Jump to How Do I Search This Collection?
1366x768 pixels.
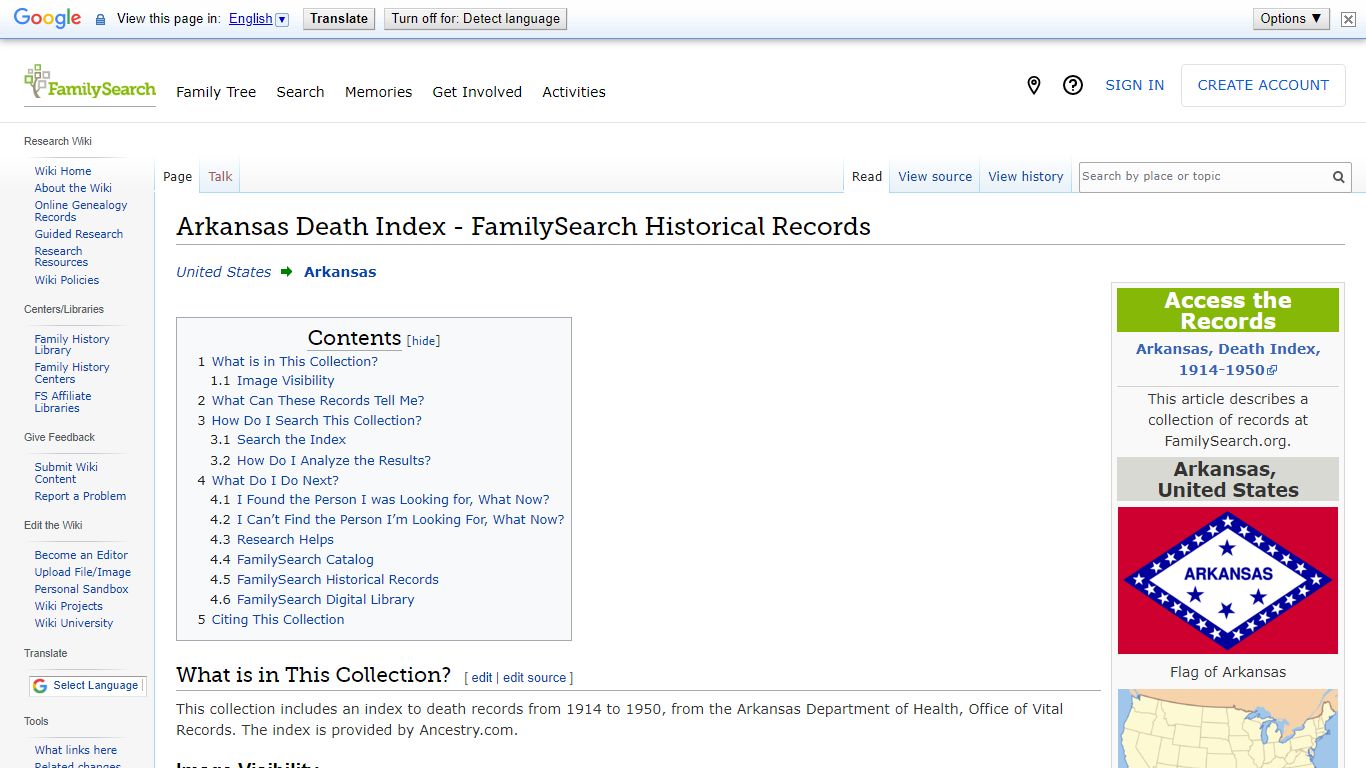[x=317, y=421]
